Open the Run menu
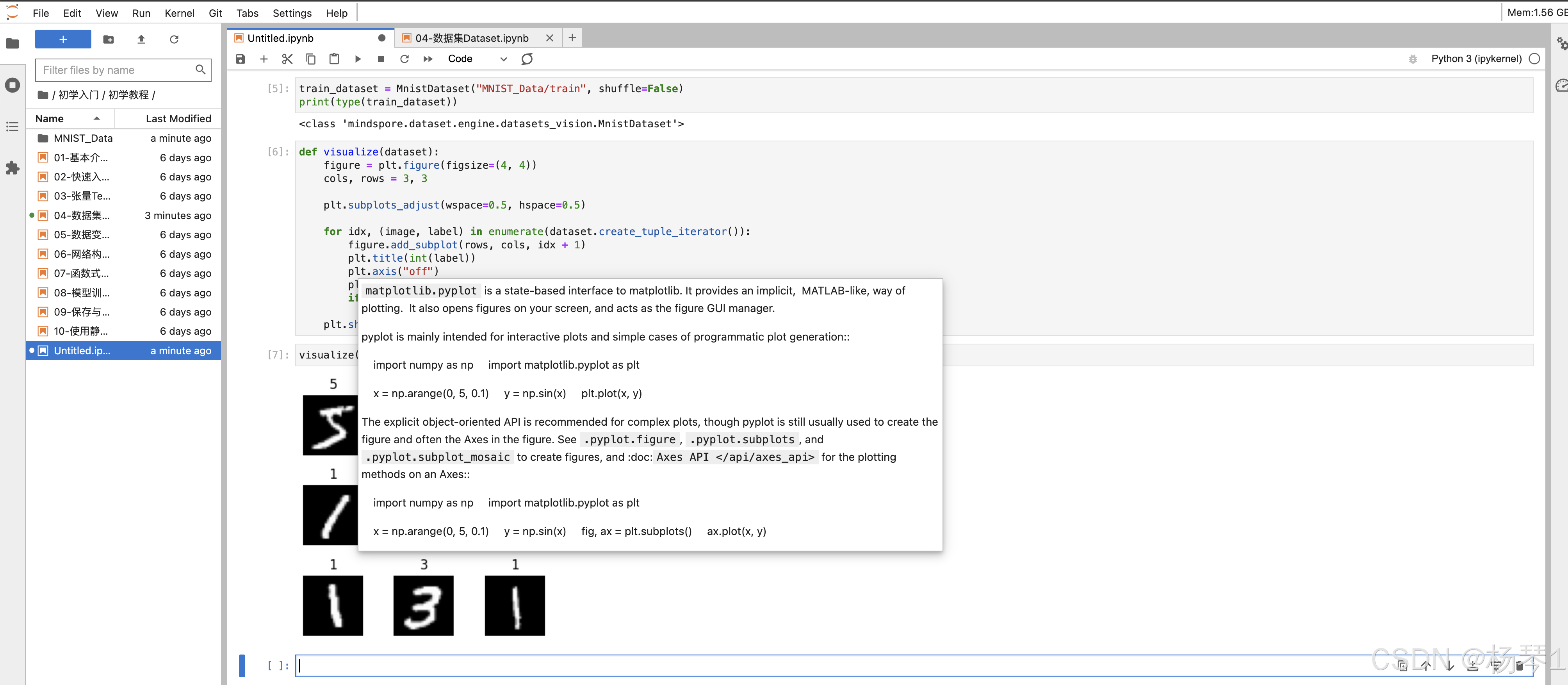 [141, 13]
